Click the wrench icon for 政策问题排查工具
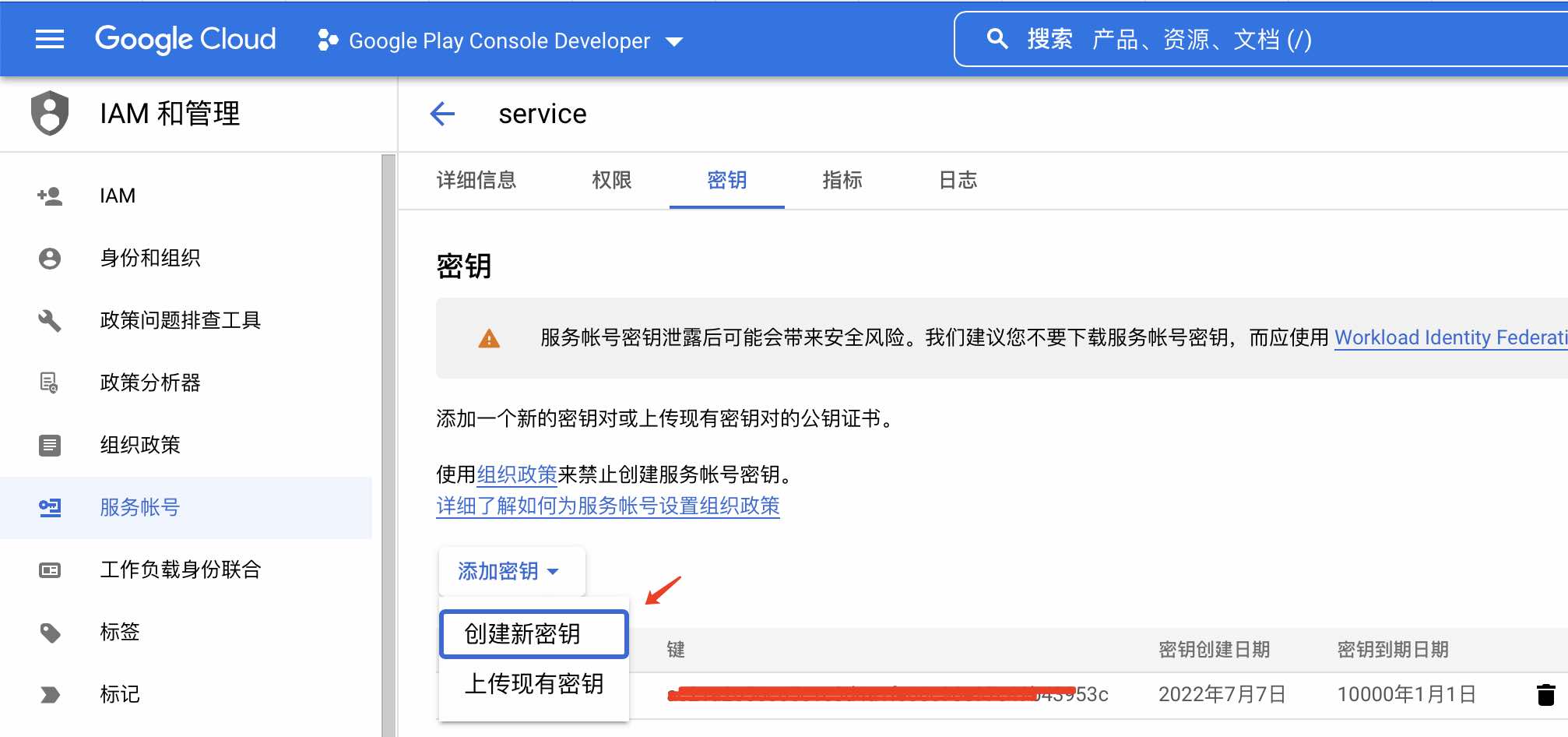 click(50, 320)
